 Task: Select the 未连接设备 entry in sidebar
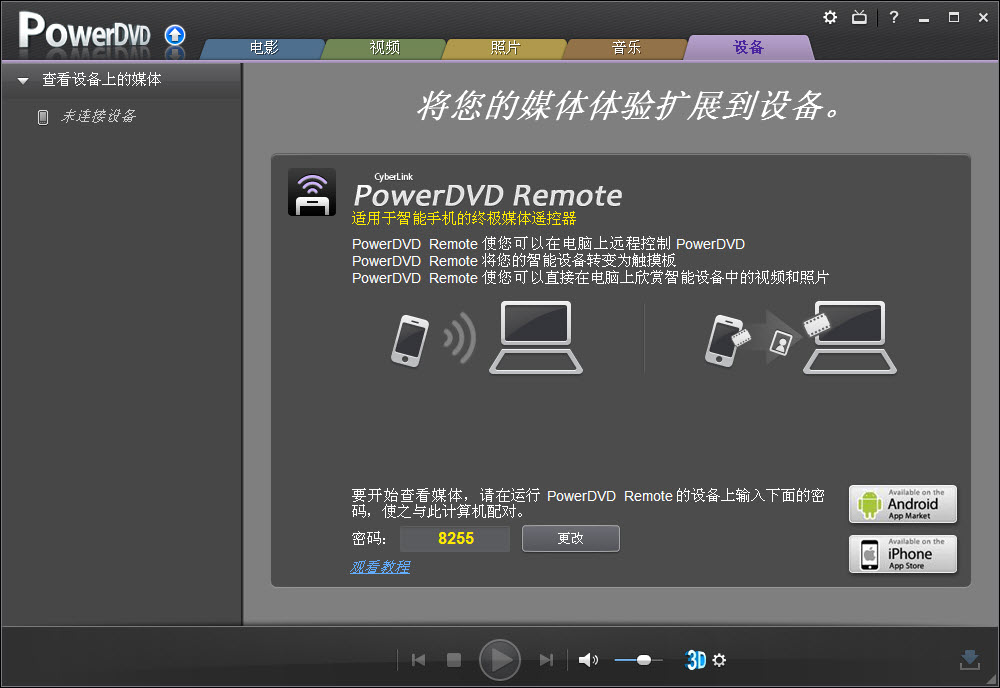pos(98,116)
